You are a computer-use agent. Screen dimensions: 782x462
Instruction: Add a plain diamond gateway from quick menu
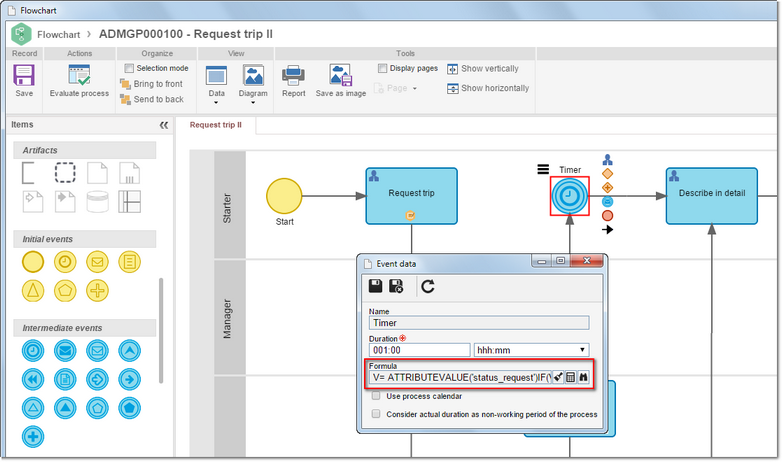(x=607, y=174)
